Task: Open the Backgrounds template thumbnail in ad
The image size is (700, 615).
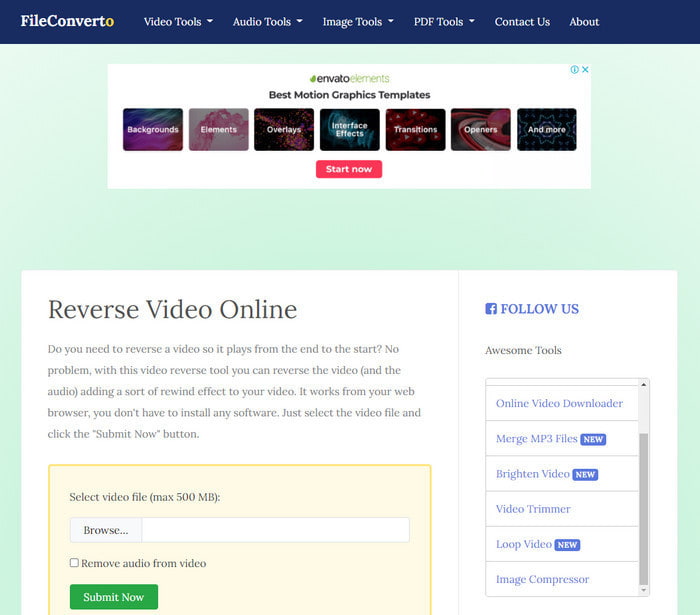Action: 153,129
